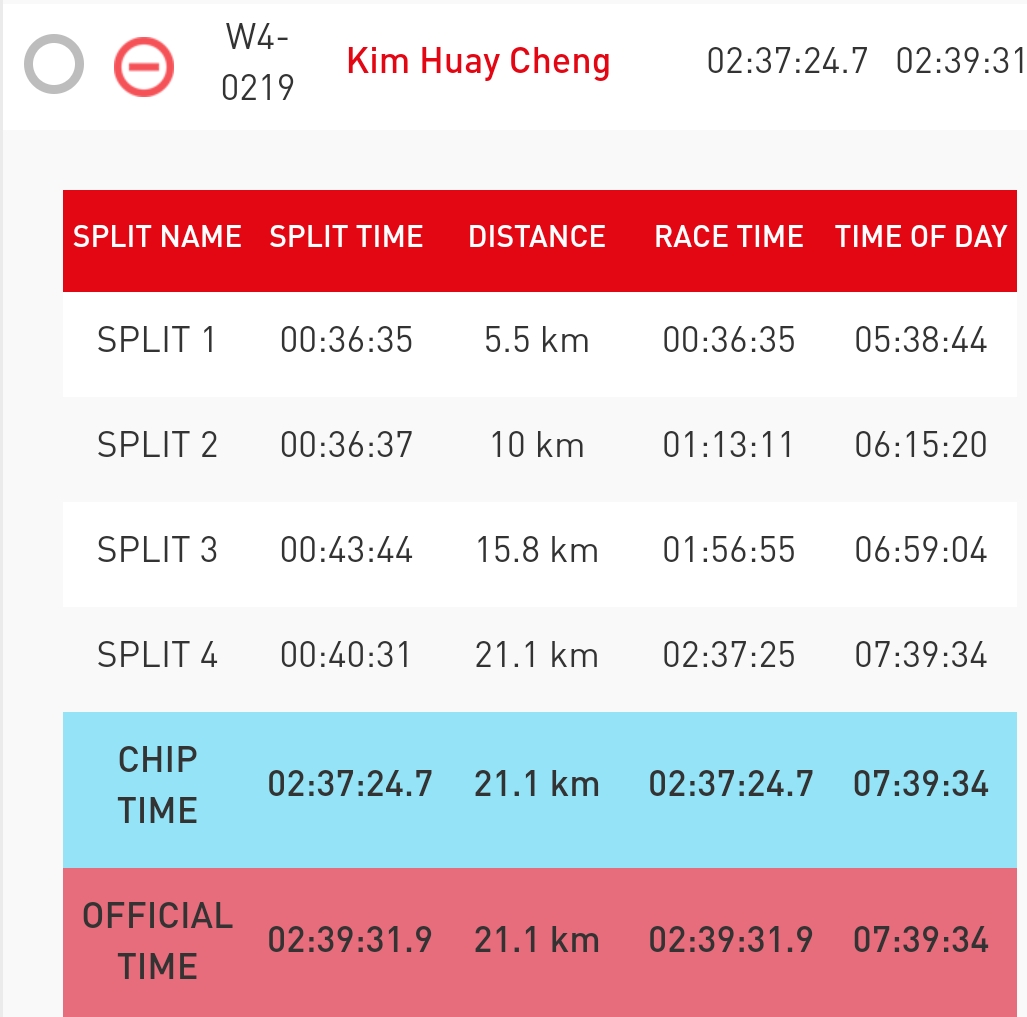Click the RACE TIME column header
The image size is (1027, 1017).
tap(729, 236)
